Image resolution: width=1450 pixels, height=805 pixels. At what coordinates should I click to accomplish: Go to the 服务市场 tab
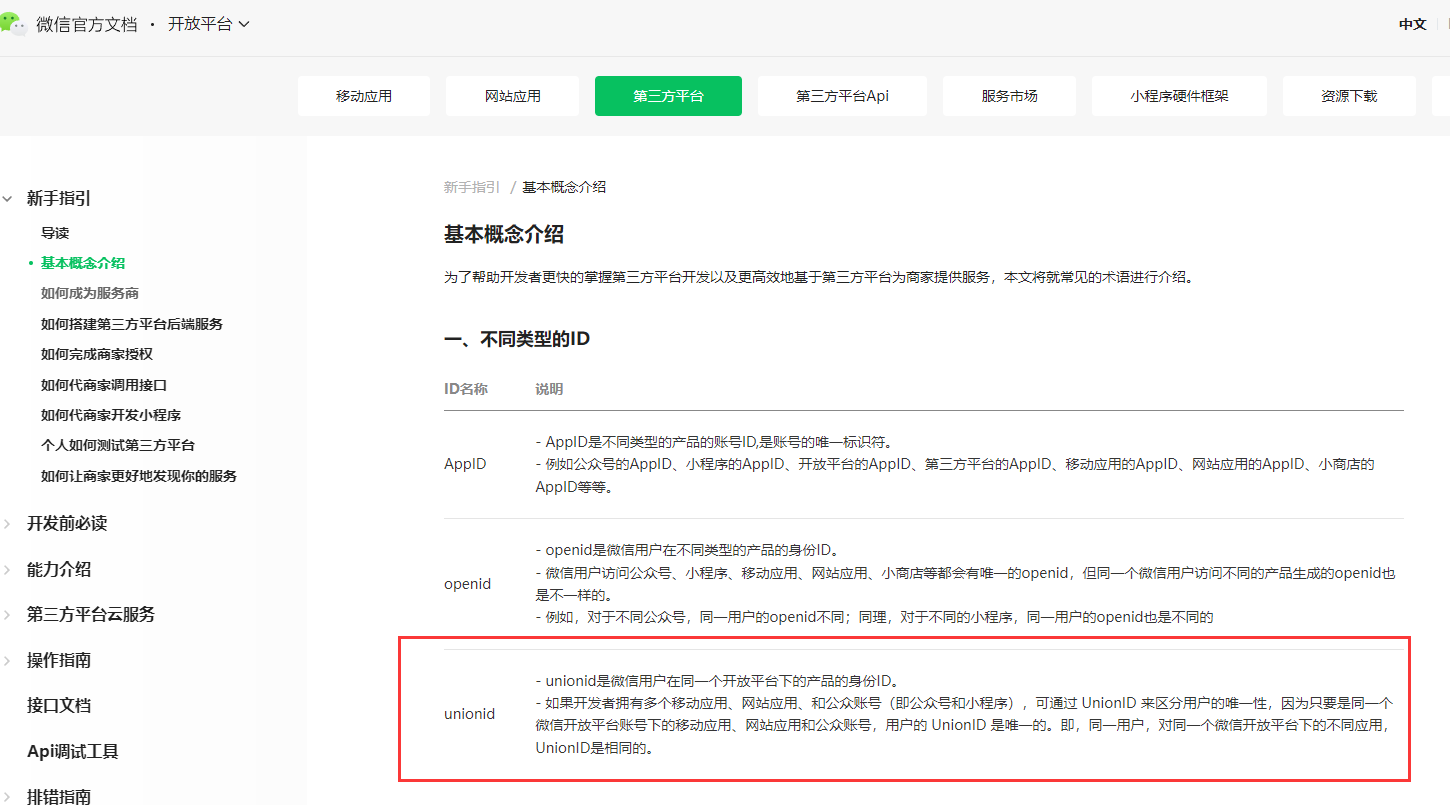[1009, 96]
